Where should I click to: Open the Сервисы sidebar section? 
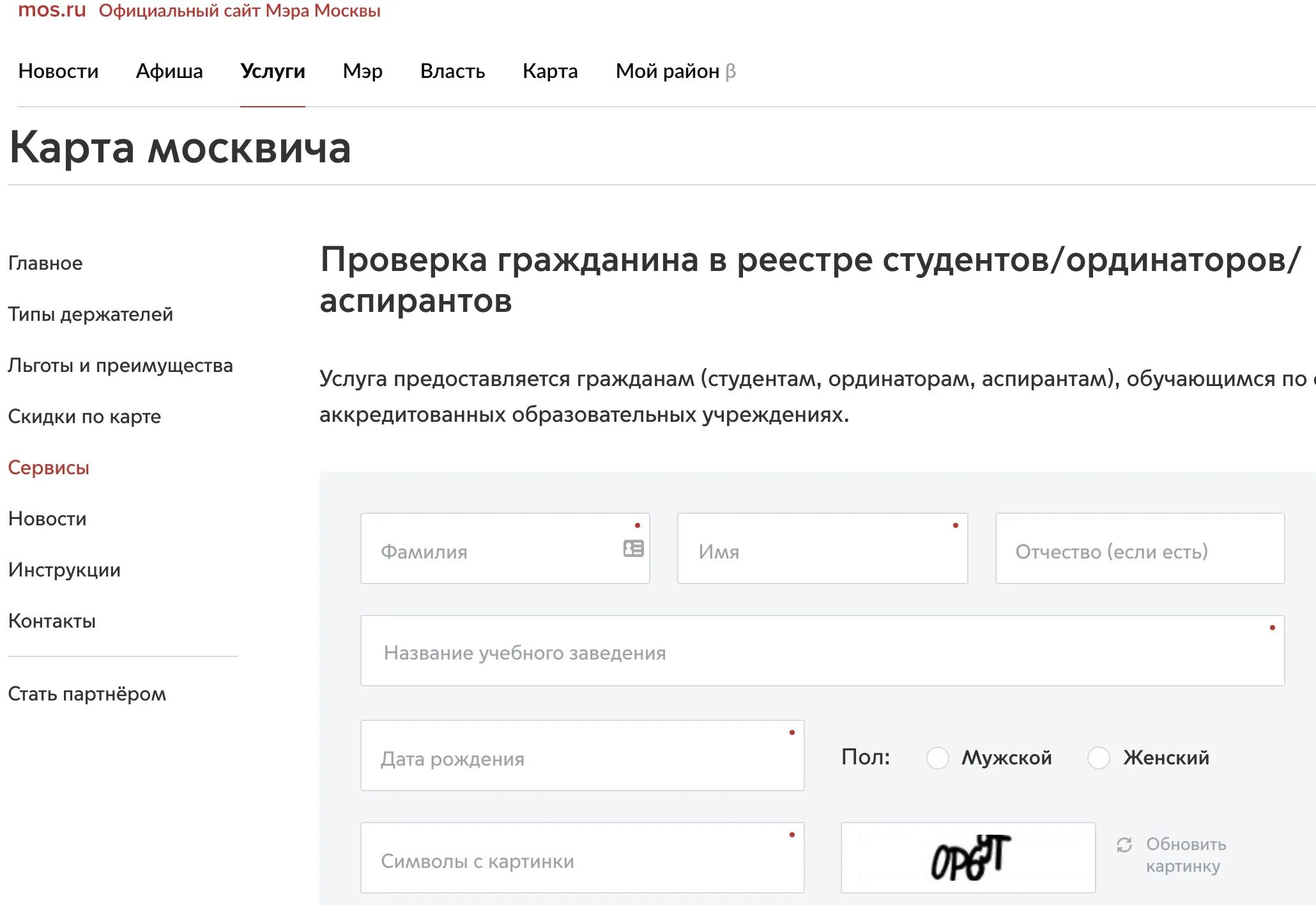click(x=49, y=467)
